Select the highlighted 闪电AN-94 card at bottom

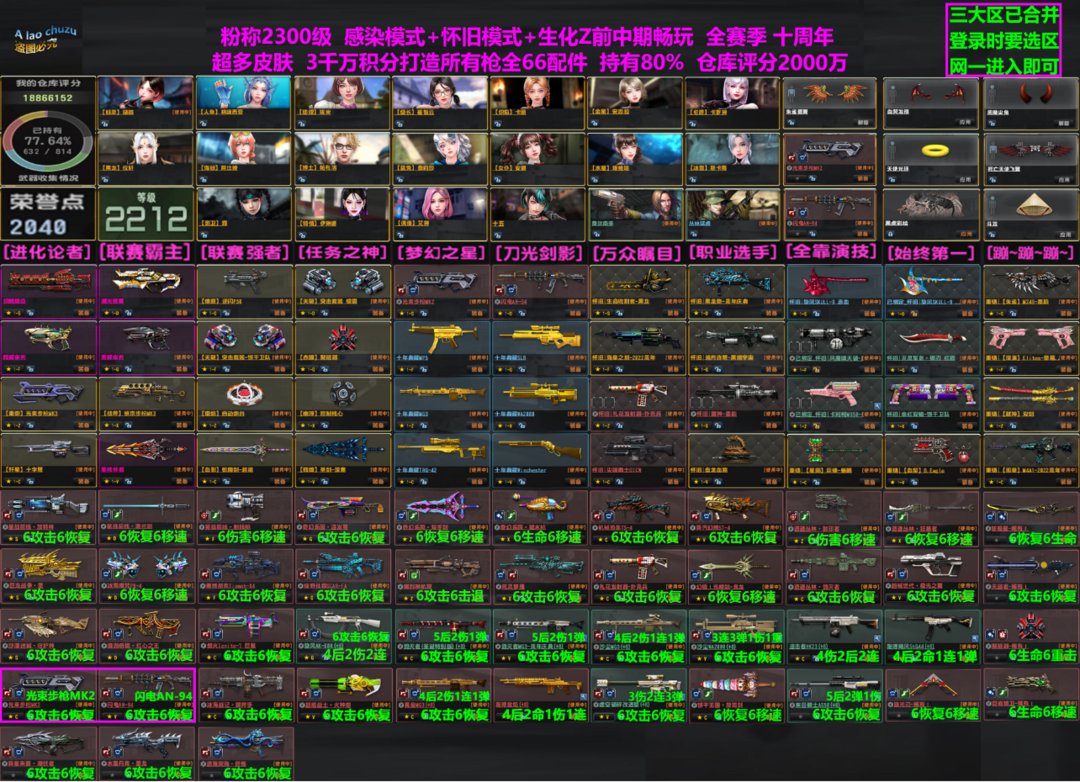pos(147,694)
